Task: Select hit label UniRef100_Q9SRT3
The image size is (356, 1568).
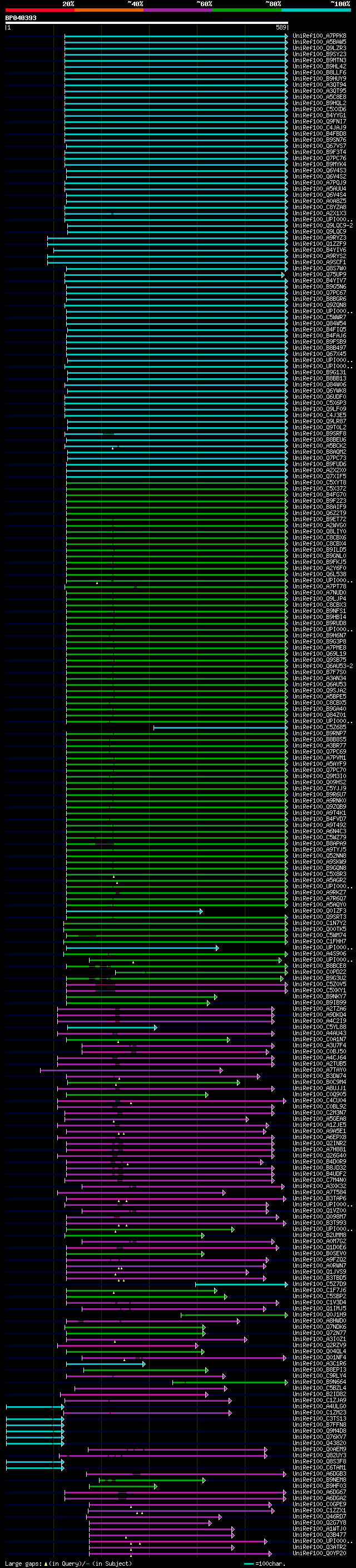Action: click(319, 917)
